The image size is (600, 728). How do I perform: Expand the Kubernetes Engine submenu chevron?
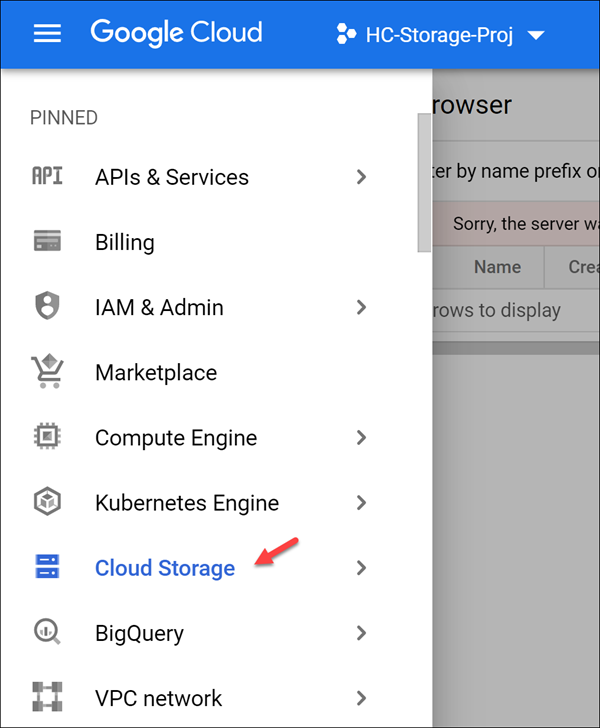[361, 503]
